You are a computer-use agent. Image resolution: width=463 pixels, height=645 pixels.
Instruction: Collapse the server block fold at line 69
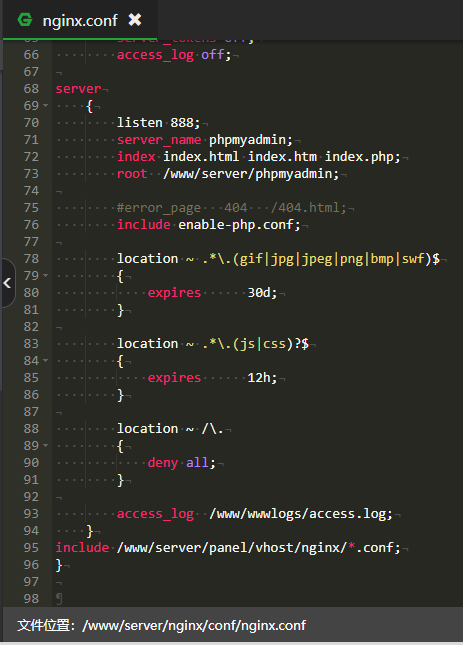click(x=46, y=106)
